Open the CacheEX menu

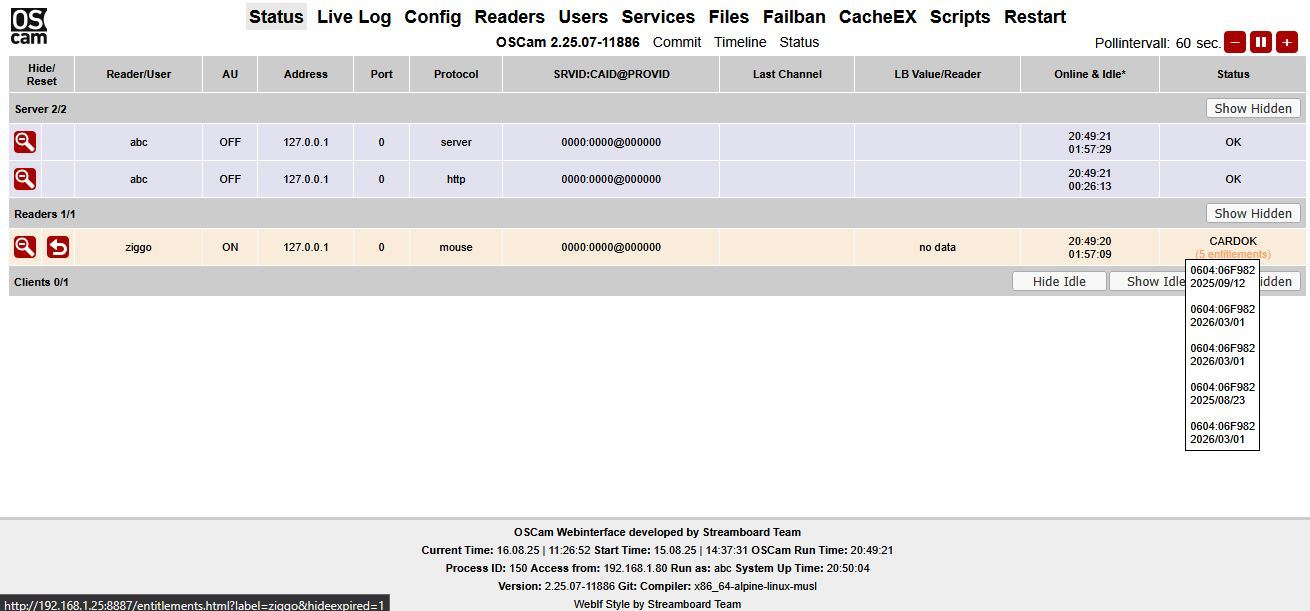click(878, 17)
